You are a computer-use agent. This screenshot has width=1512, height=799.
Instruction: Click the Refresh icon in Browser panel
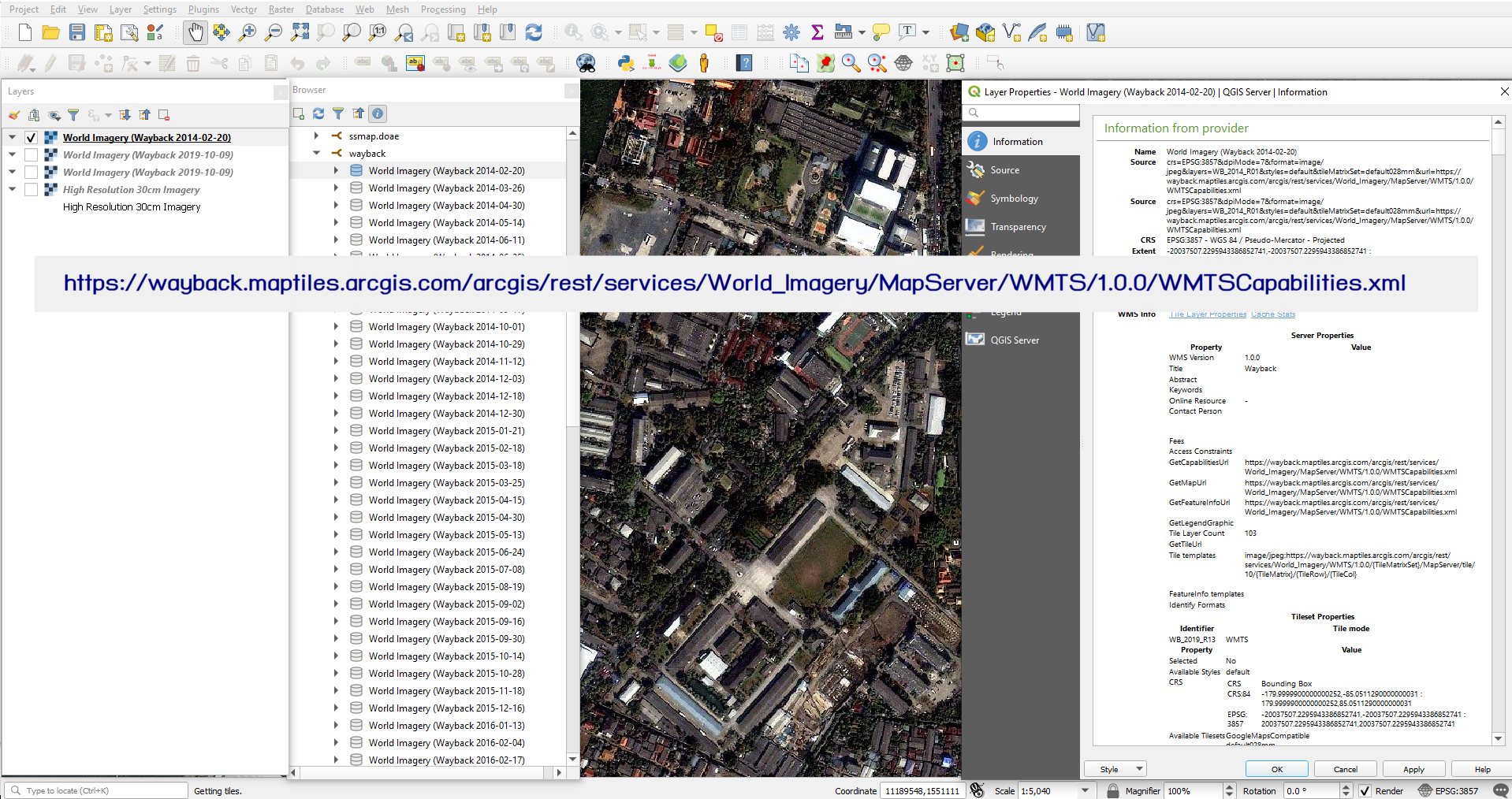[318, 113]
